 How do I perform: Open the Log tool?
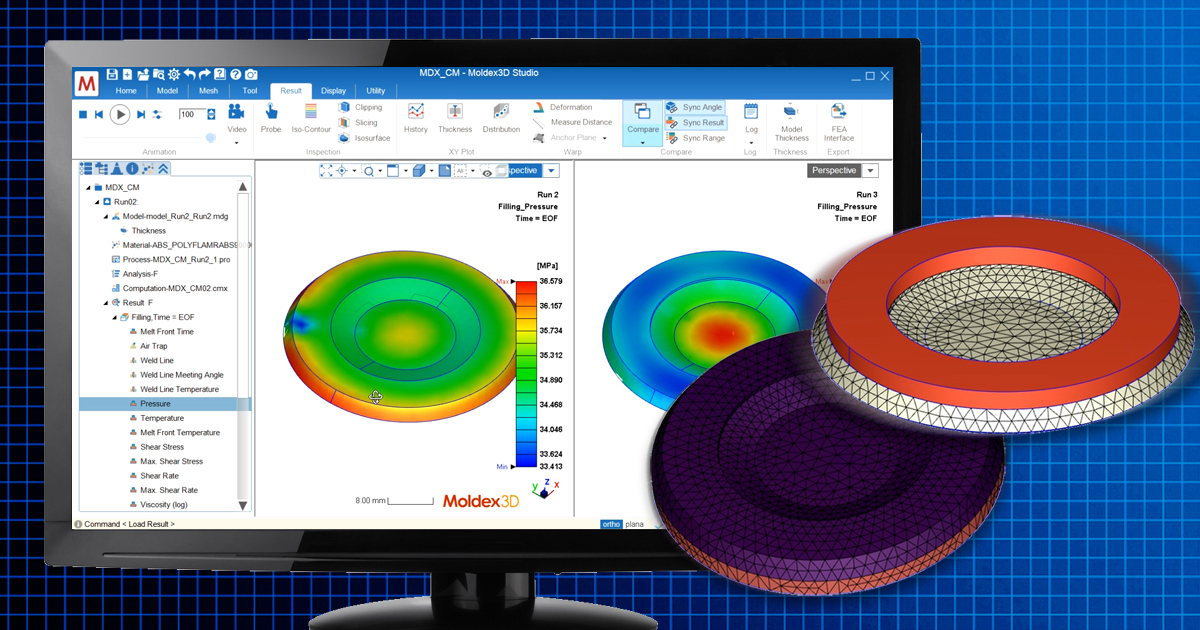751,118
